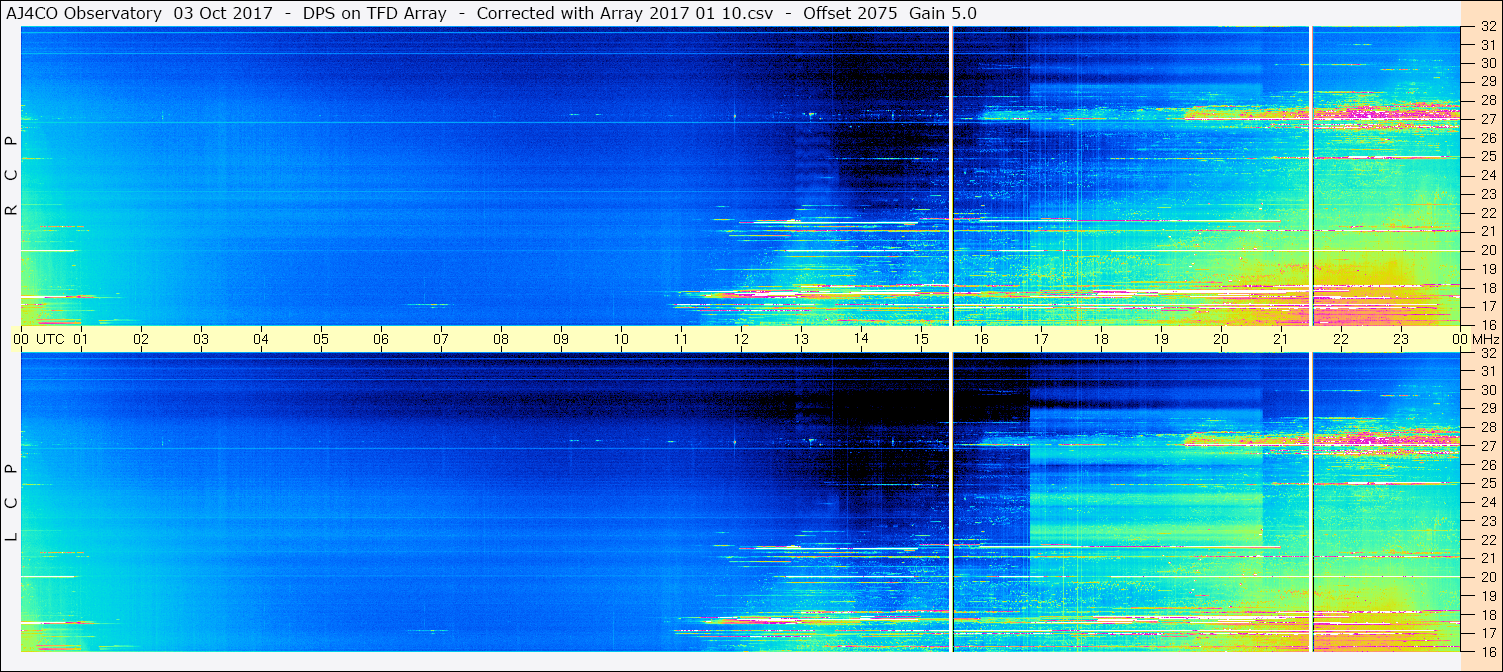1503x672 pixels.
Task: Click hour label '13' on the time axis
Action: [801, 339]
